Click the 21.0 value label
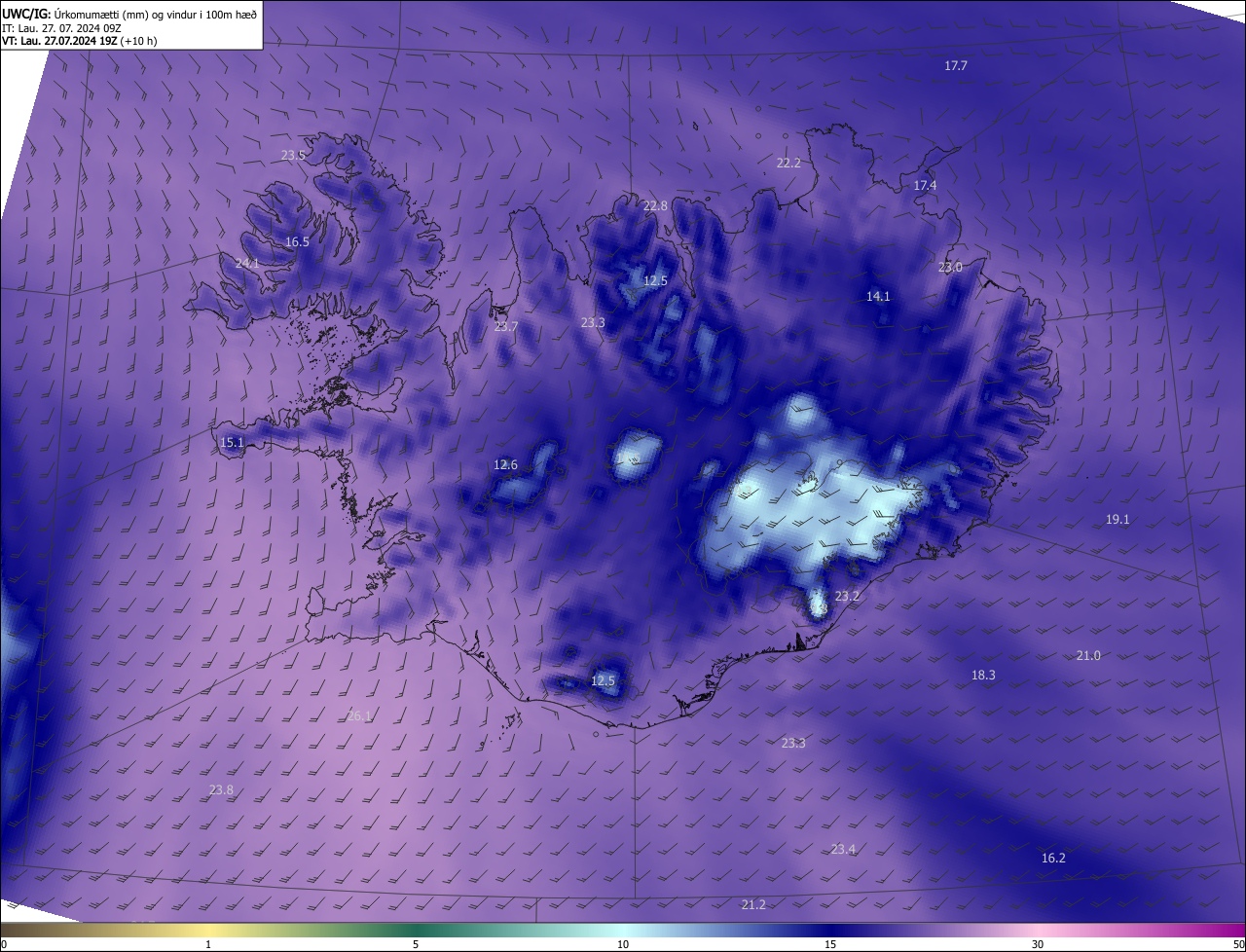This screenshot has width=1246, height=952. point(1088,656)
